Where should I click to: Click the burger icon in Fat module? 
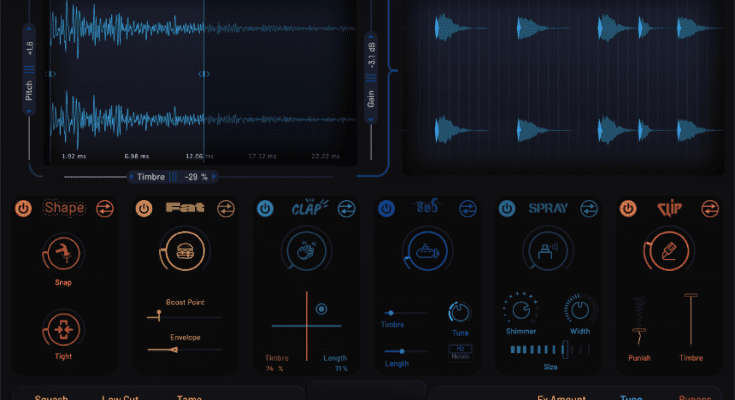click(184, 249)
